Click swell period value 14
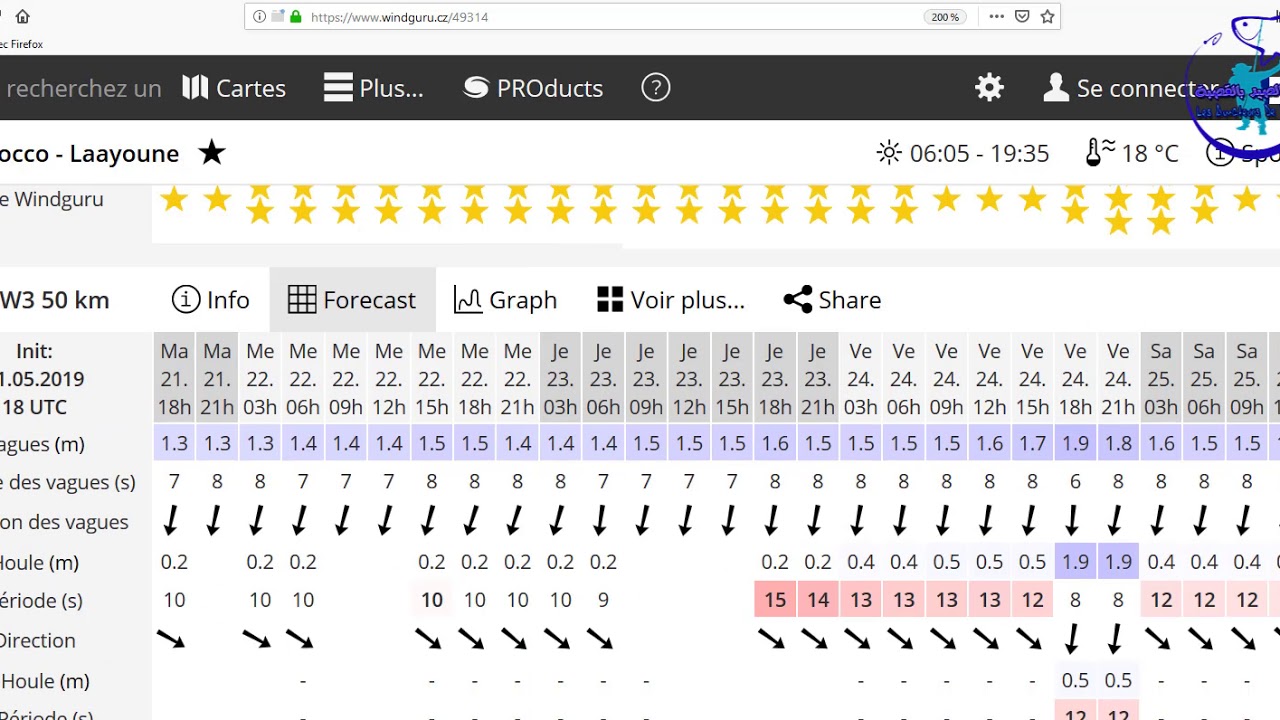Viewport: 1280px width, 720px height. click(x=818, y=600)
